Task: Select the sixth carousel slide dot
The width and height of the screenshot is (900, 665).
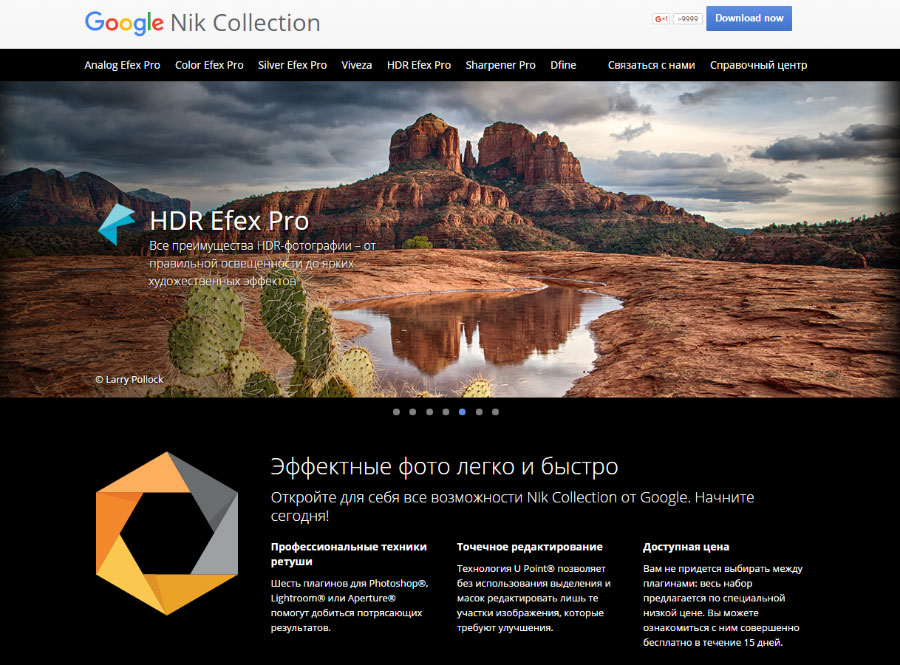Action: pos(479,412)
